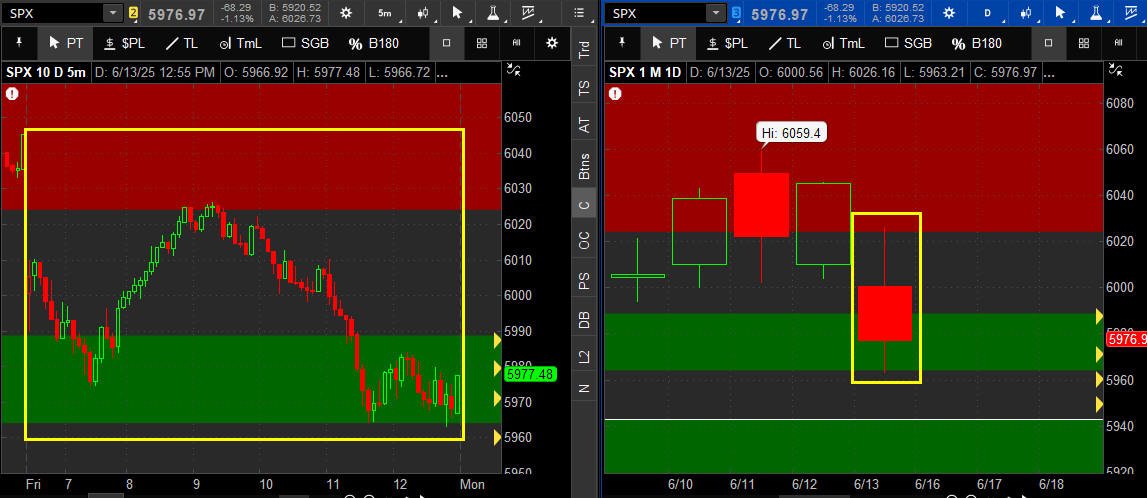The width and height of the screenshot is (1147, 498).
Task: Select the $PL price level tool on right chart
Action: point(728,43)
